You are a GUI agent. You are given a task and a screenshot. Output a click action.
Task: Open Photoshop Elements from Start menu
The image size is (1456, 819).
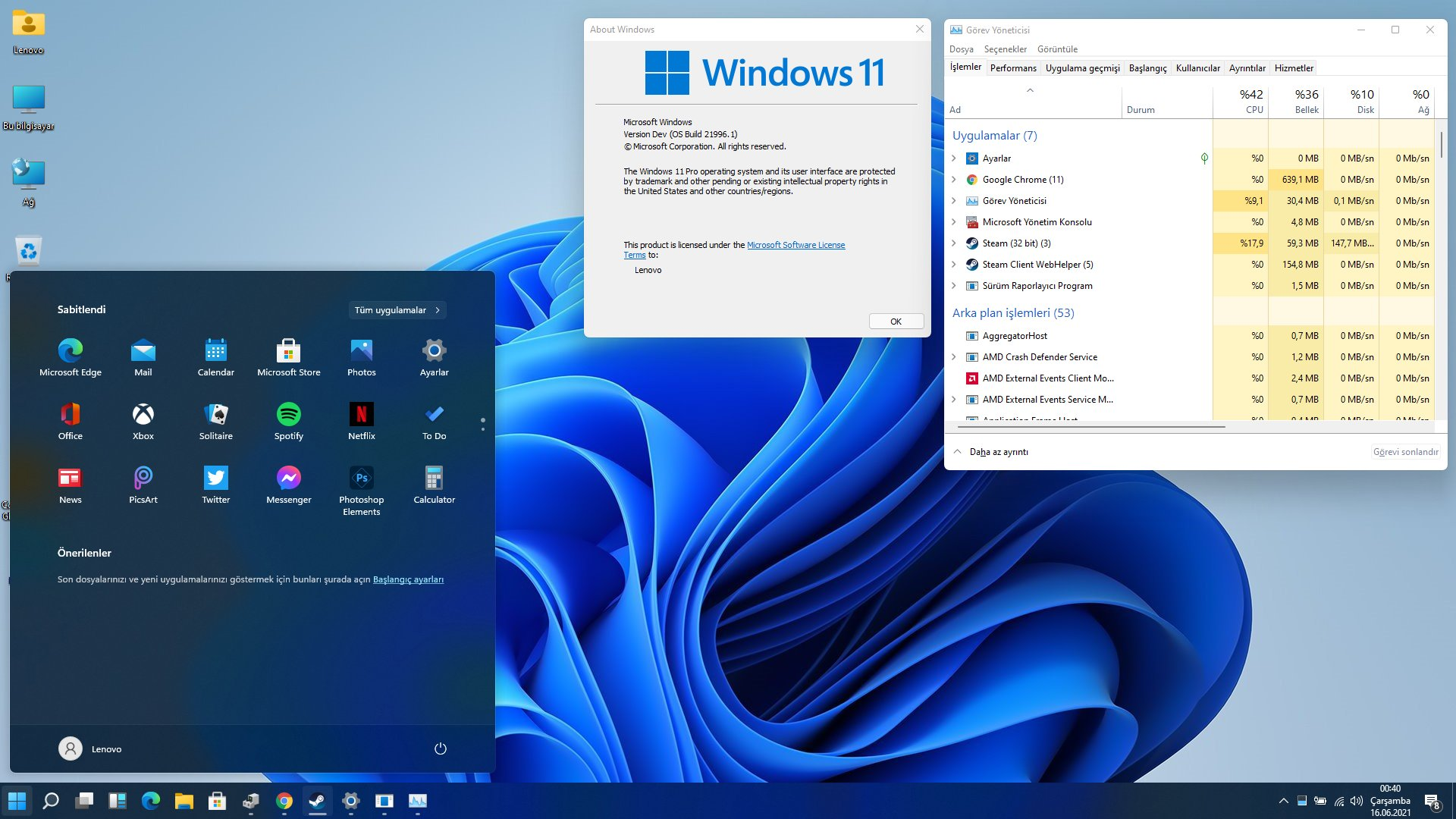[361, 479]
